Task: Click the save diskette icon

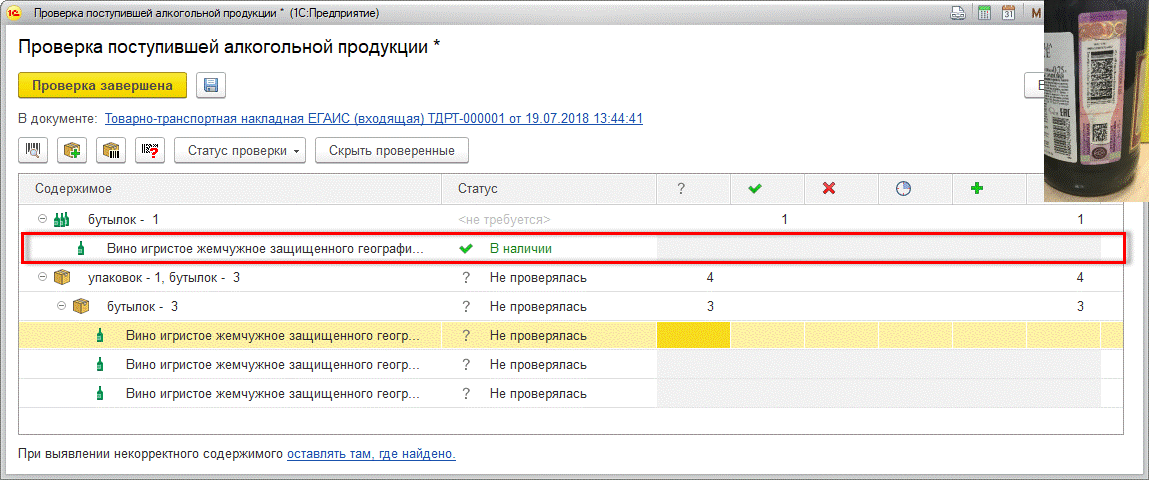Action: [211, 86]
